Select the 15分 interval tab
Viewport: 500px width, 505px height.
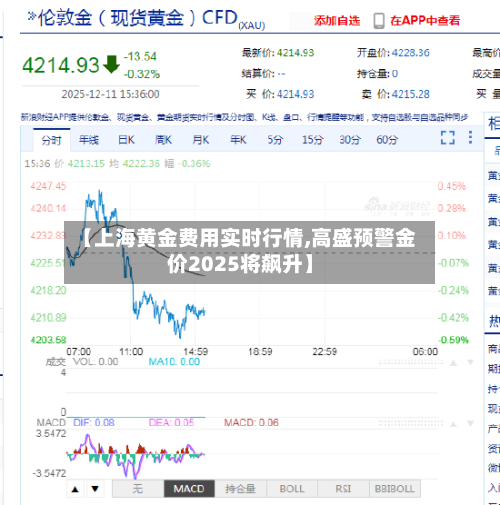pyautogui.click(x=312, y=140)
